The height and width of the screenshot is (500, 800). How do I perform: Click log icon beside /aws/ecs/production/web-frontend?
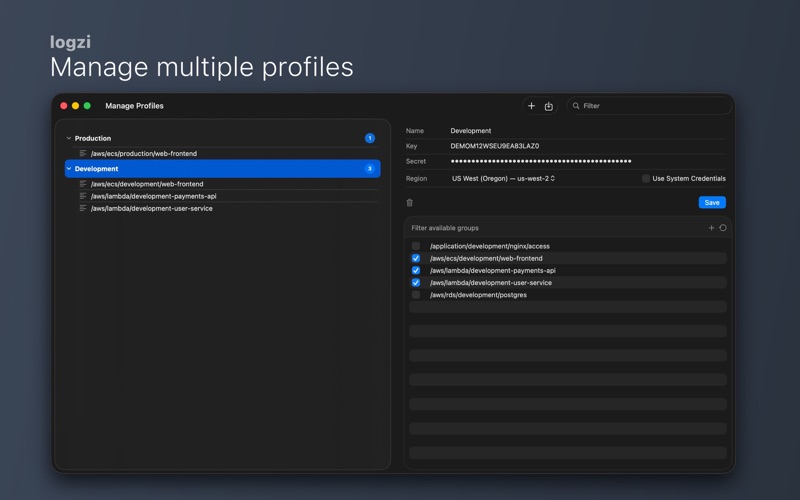[83, 153]
